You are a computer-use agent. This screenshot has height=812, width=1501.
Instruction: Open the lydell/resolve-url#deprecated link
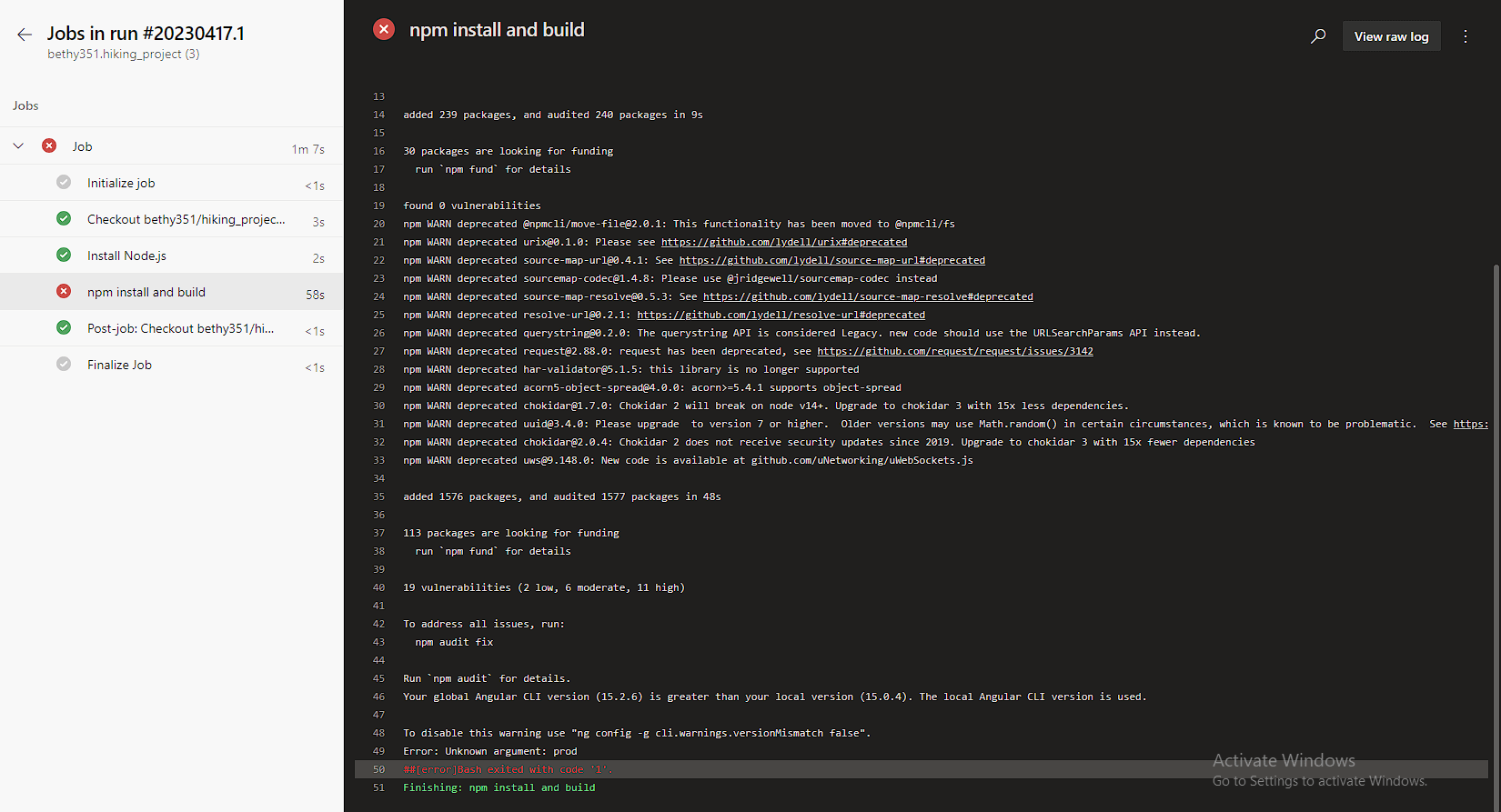(x=782, y=315)
